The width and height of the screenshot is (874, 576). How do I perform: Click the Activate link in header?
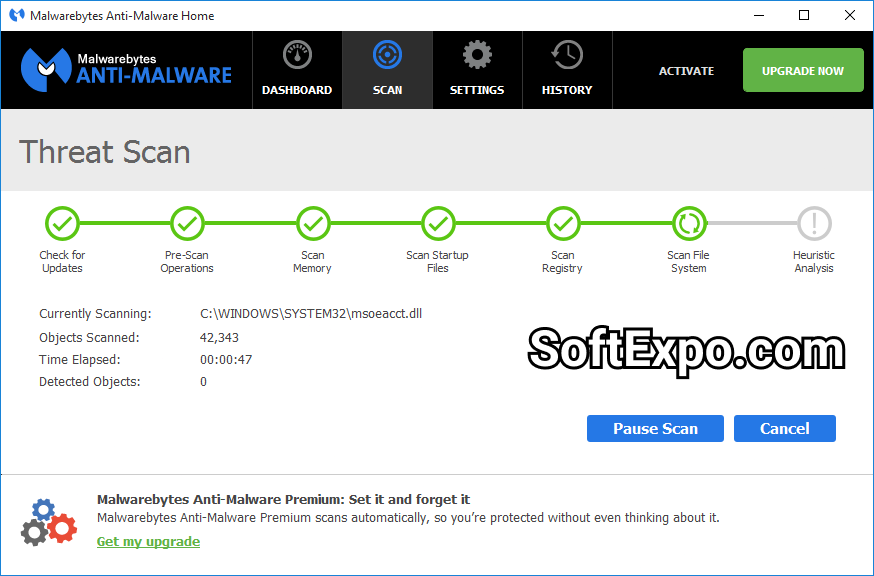686,71
